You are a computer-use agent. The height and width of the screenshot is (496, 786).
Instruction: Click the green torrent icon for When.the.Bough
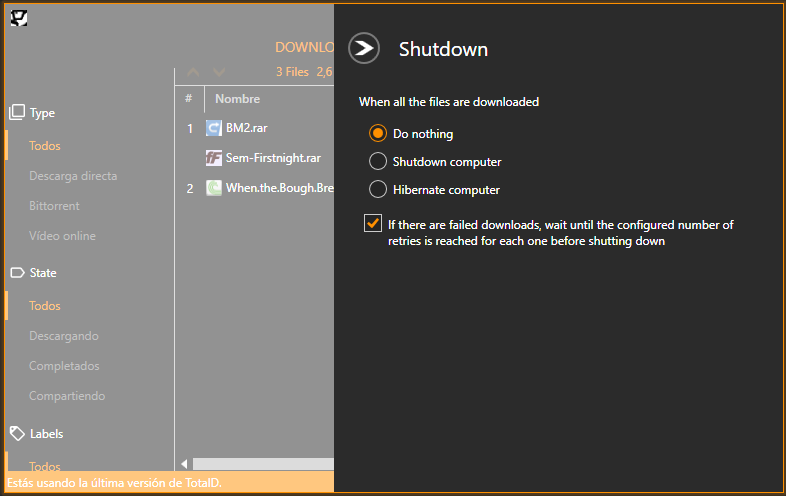click(214, 188)
